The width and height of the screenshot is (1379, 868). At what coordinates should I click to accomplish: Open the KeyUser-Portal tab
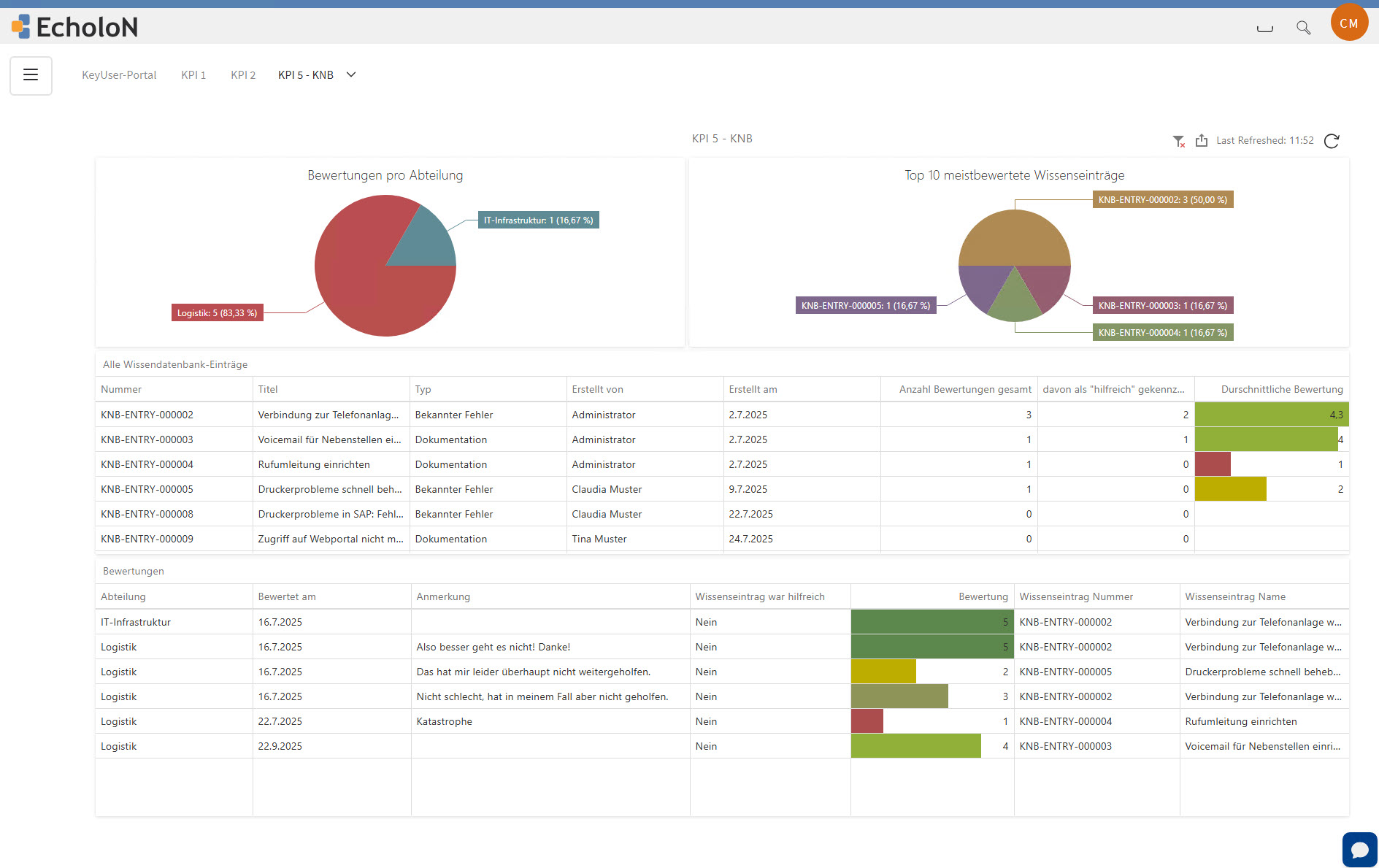pyautogui.click(x=119, y=74)
